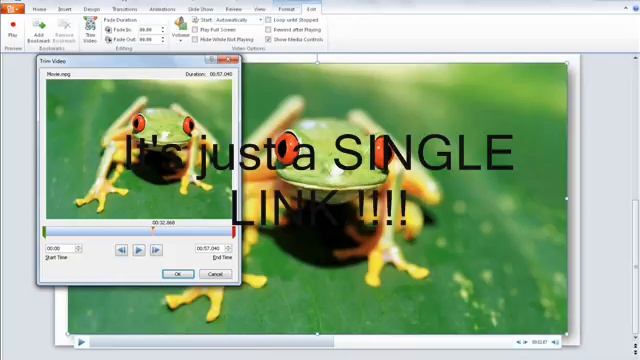The image size is (640, 360).
Task: Click the Trim Video blue timeline bar
Action: point(139,232)
